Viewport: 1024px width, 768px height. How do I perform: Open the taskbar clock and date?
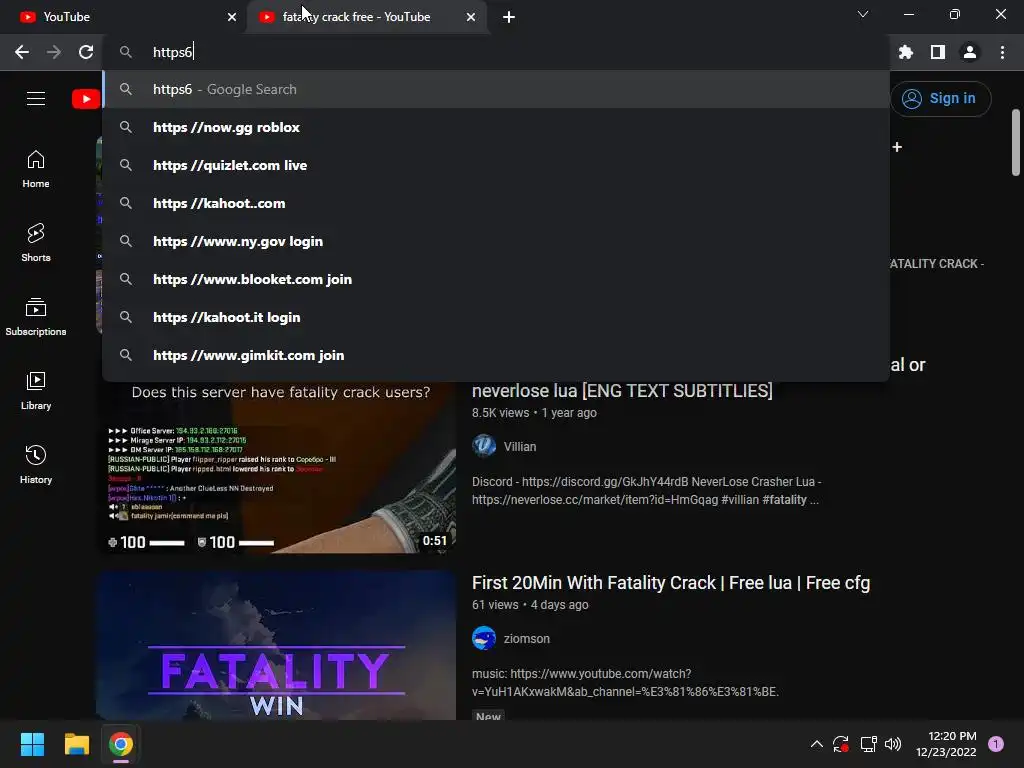coord(946,744)
